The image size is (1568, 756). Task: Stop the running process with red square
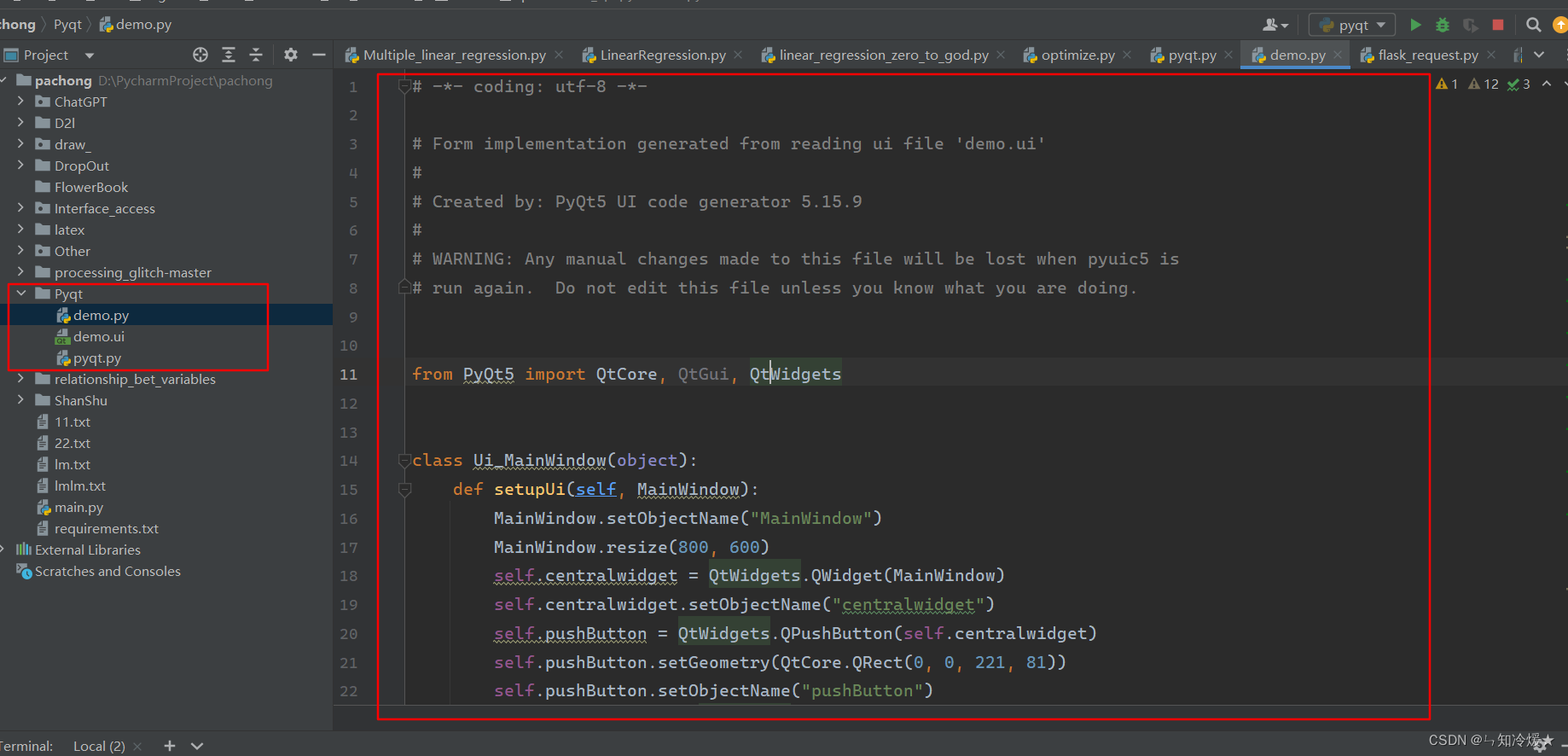click(1497, 25)
